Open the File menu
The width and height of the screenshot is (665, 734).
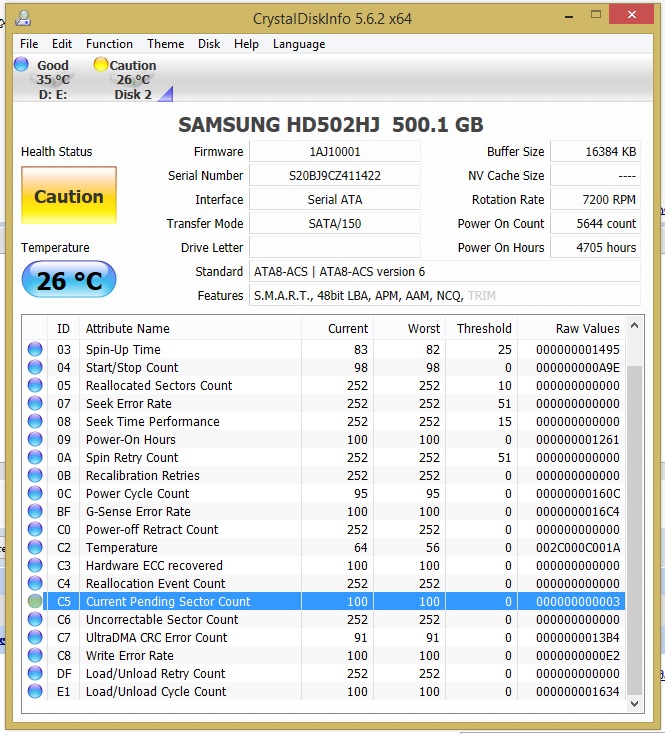click(29, 44)
